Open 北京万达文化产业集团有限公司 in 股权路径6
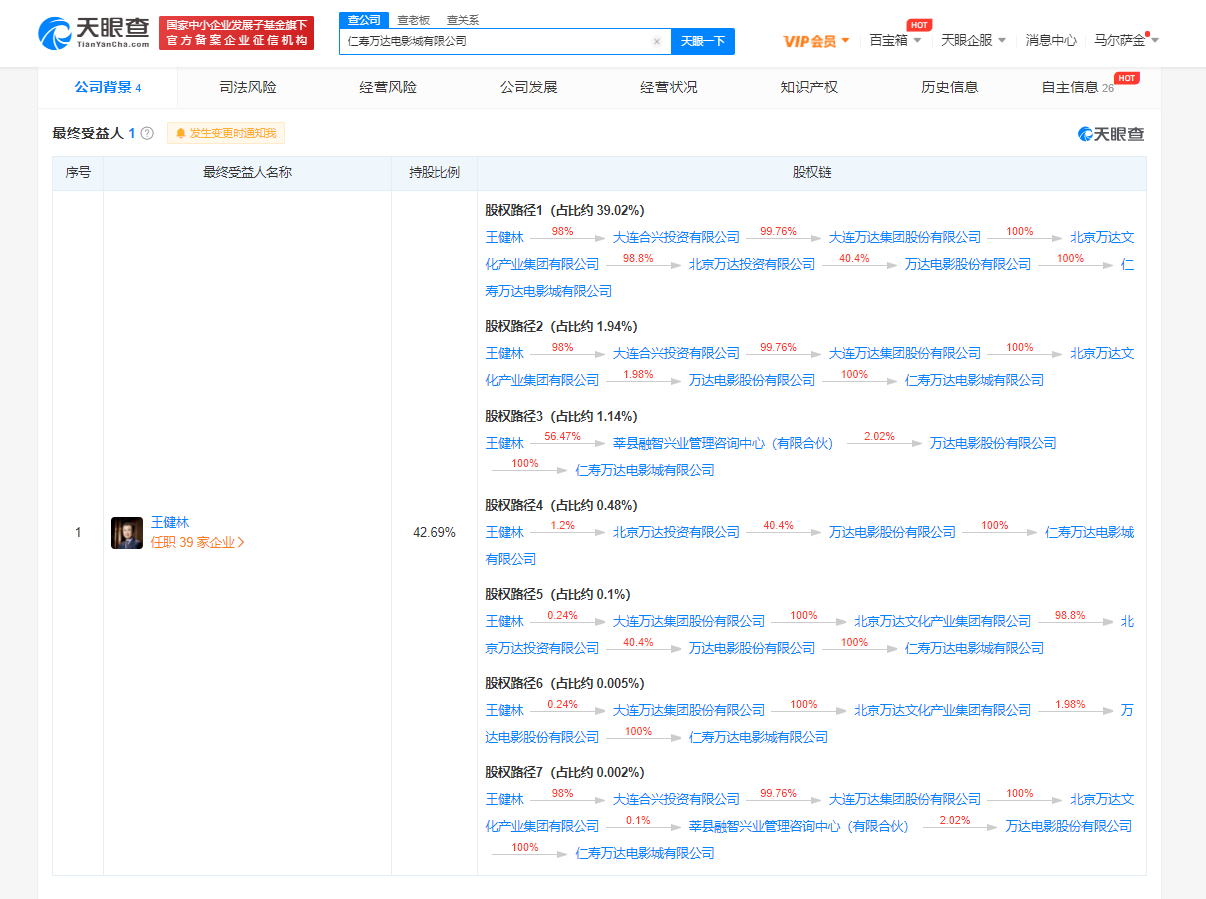The image size is (1206, 899). coord(942,711)
